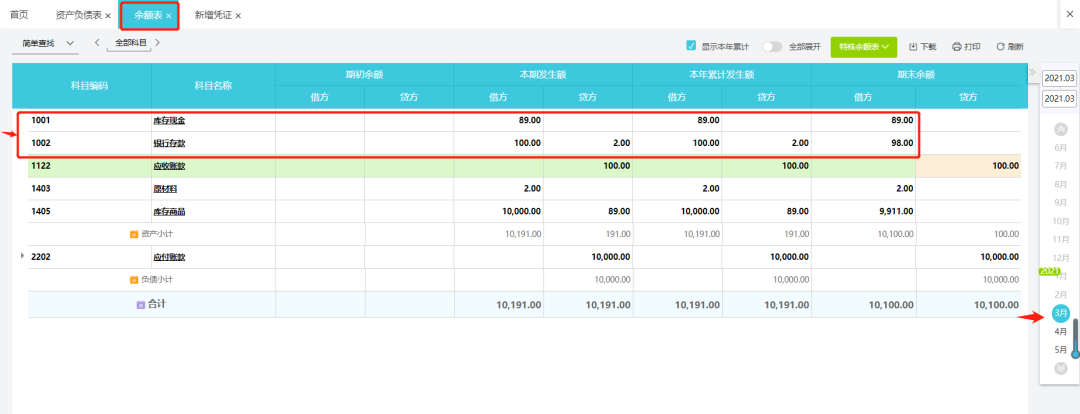The image size is (1080, 414).
Task: Open the 银行存款 subject link
Action: click(x=168, y=143)
